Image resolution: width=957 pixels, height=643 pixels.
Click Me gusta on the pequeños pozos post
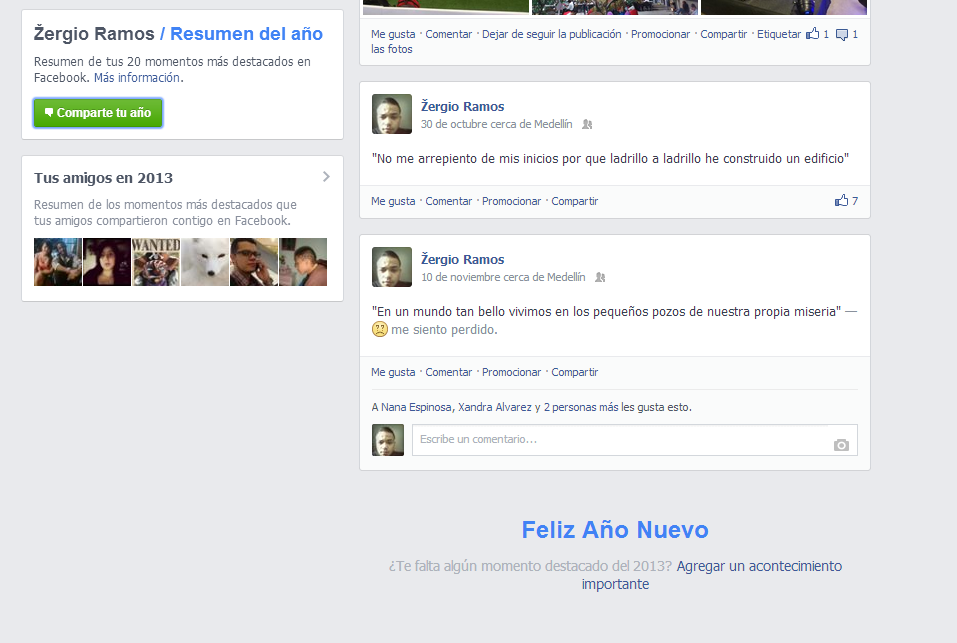(x=393, y=372)
